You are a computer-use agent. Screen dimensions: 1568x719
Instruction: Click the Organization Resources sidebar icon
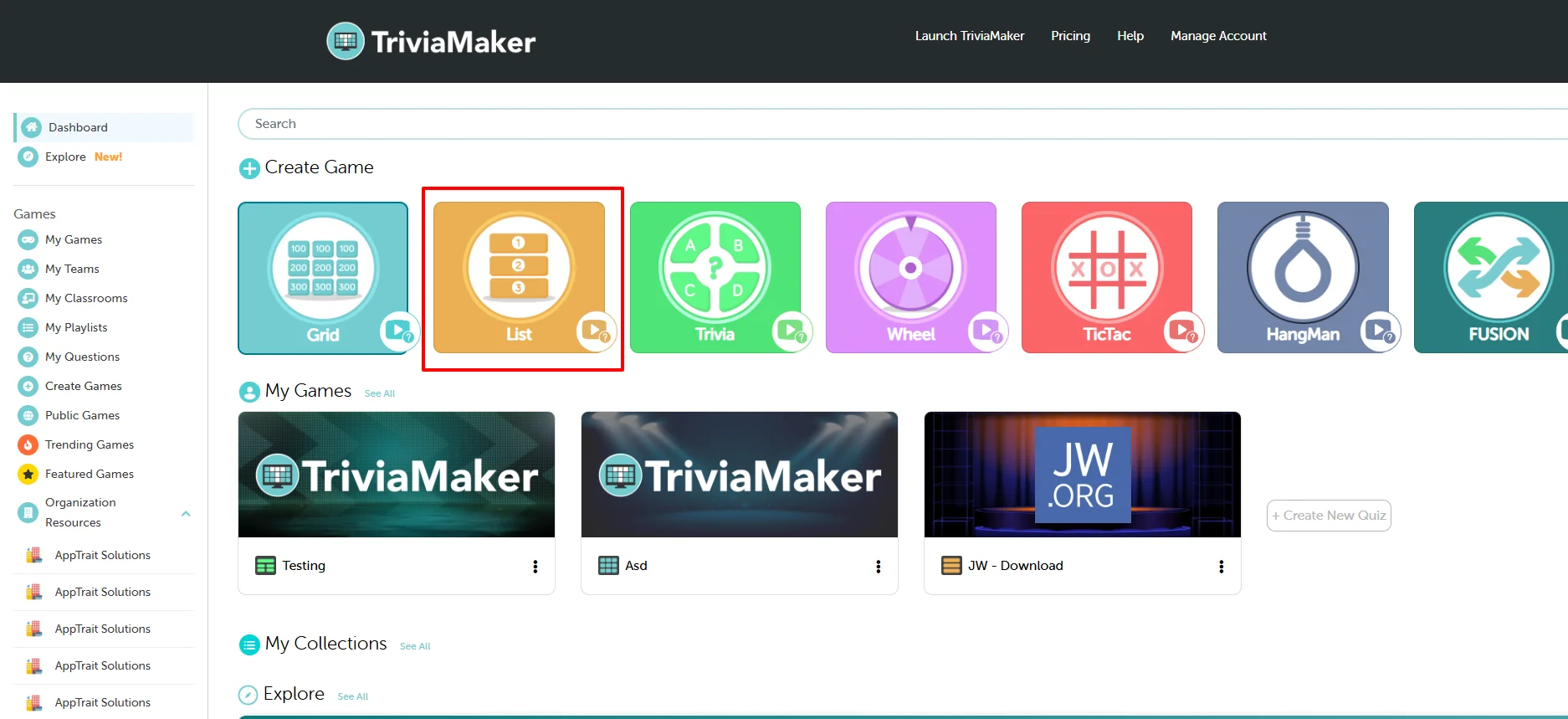[x=28, y=512]
